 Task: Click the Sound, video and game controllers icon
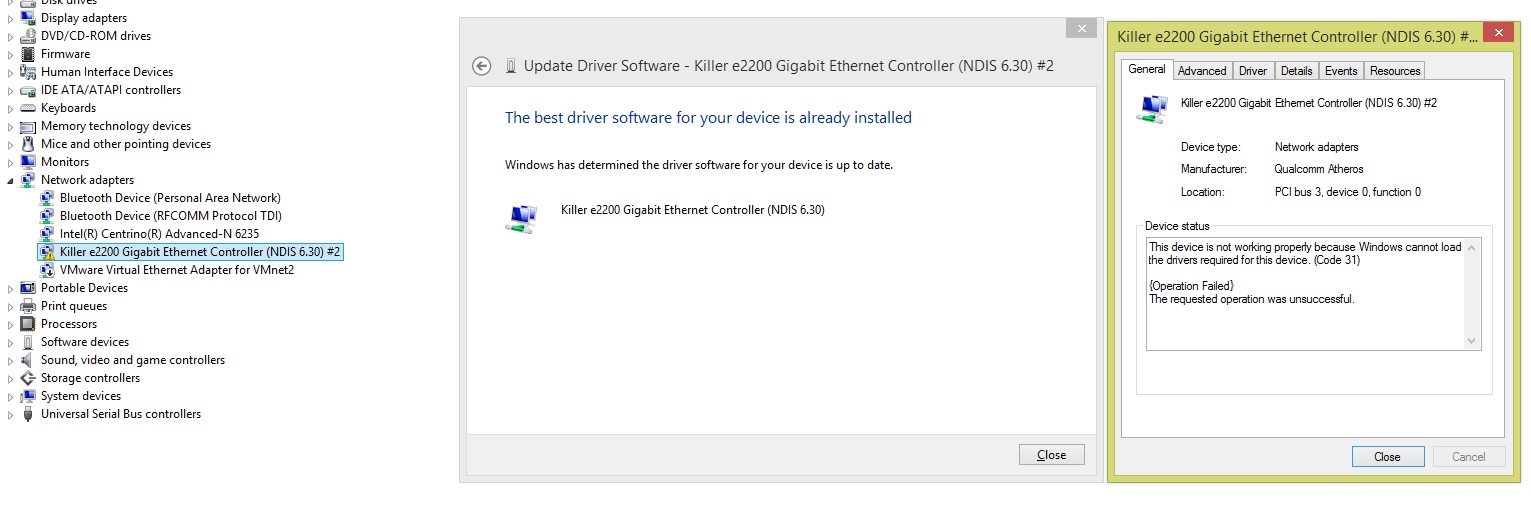coord(28,360)
